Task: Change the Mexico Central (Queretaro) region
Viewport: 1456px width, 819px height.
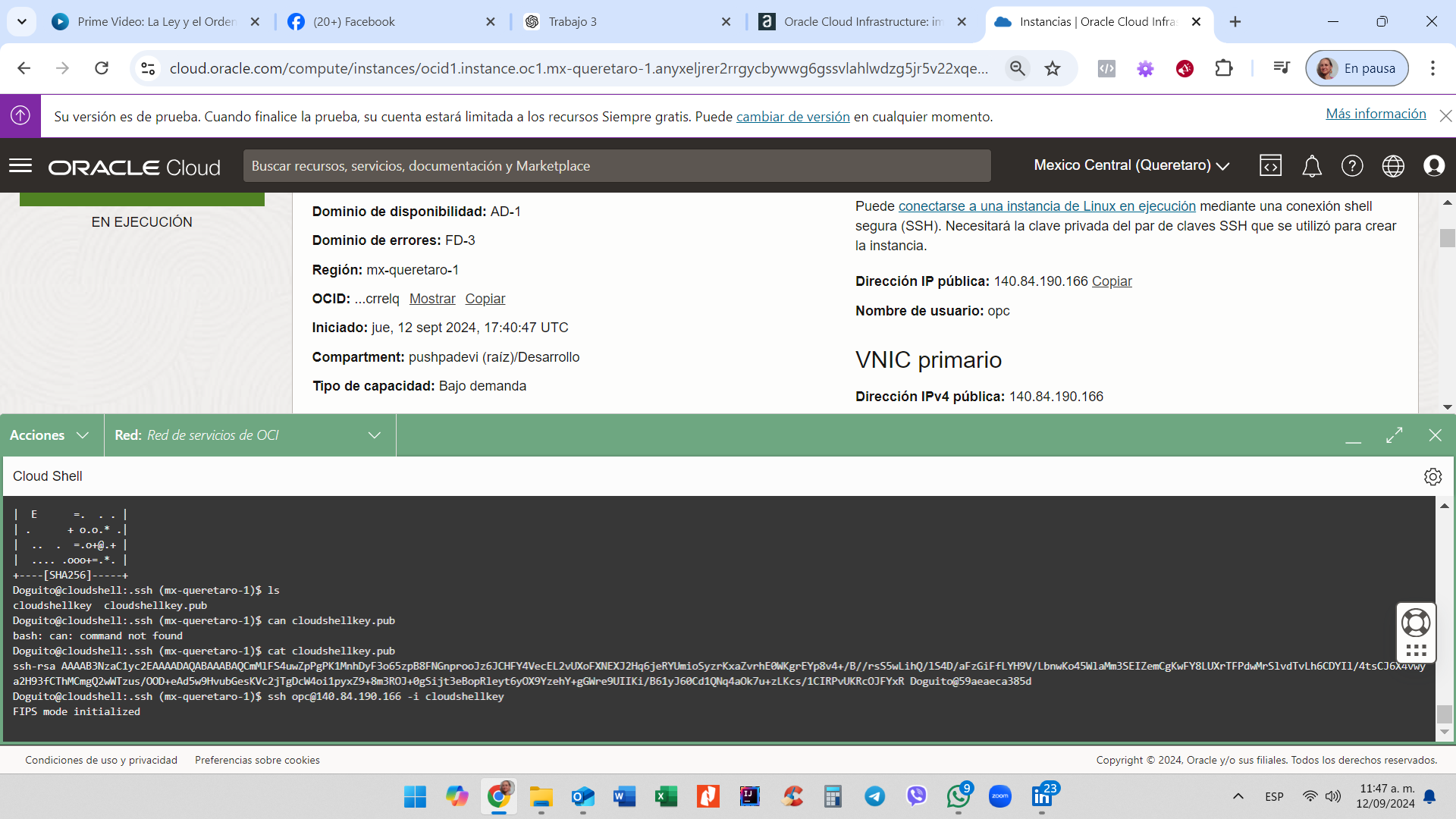Action: 1131,165
